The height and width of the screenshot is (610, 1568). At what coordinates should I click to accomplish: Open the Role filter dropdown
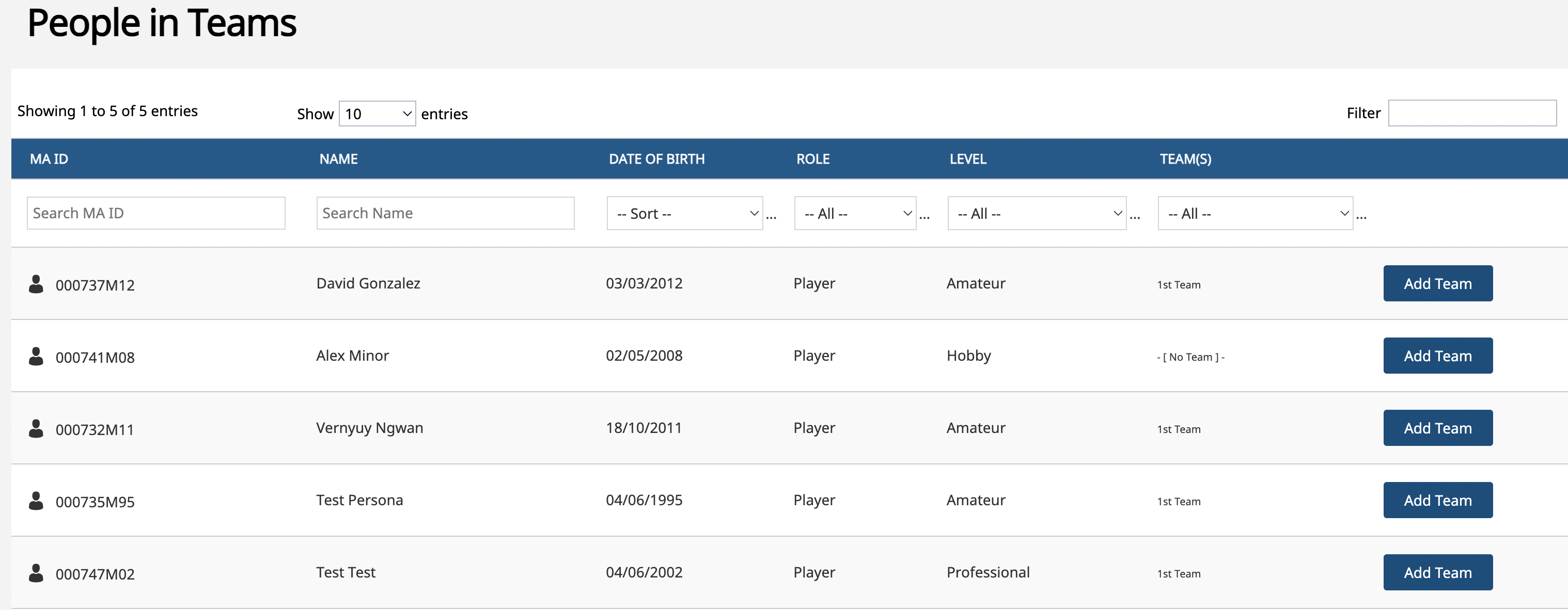(855, 214)
